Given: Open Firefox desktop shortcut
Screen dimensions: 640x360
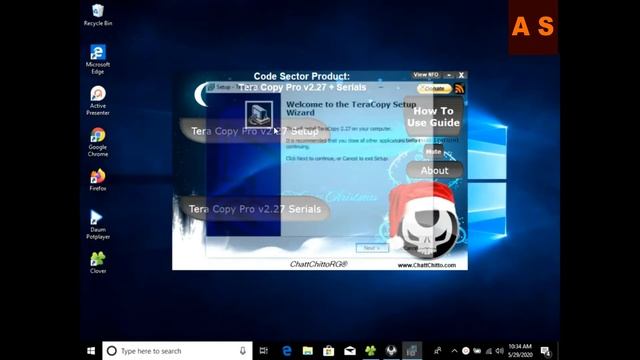Looking at the screenshot, I should click(98, 180).
